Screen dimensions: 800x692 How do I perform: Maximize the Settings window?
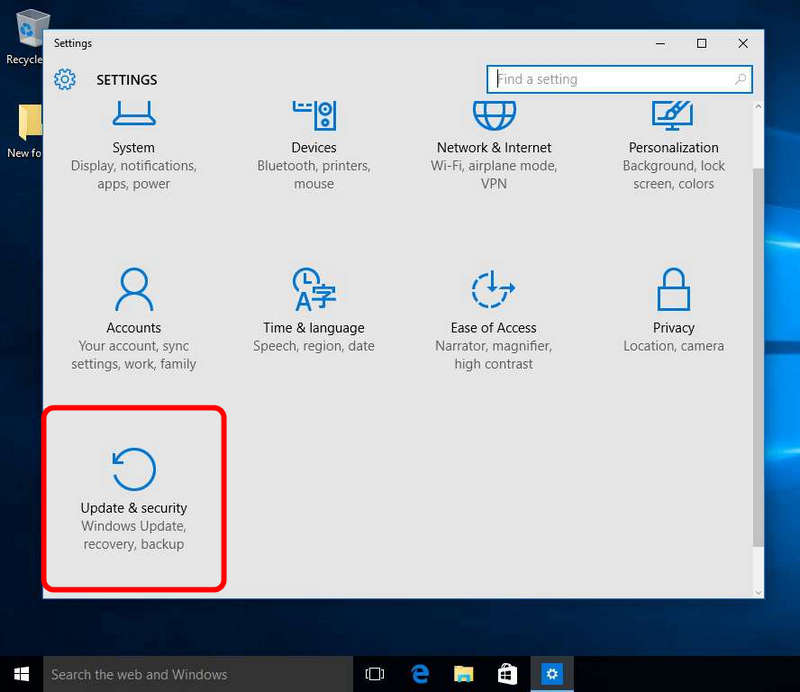click(702, 43)
